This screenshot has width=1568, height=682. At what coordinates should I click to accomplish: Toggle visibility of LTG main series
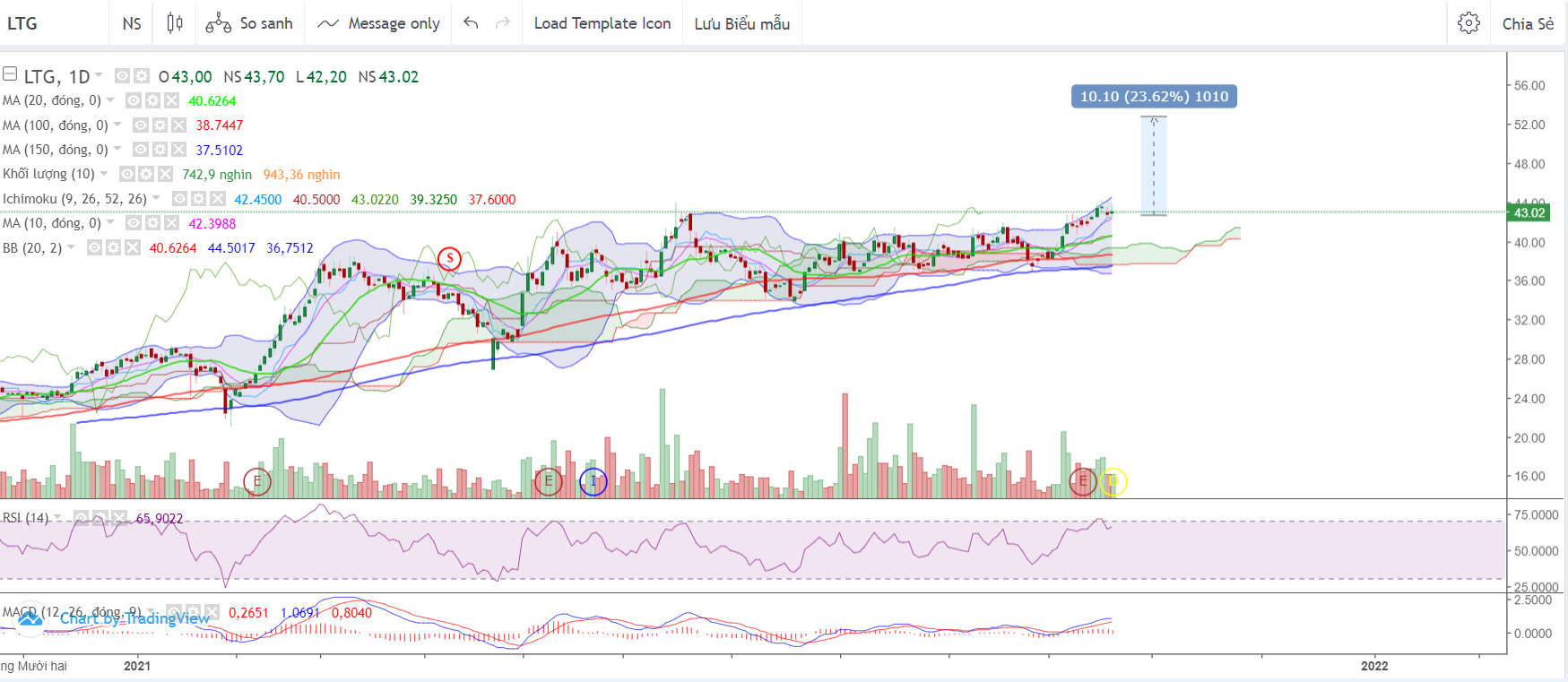(x=122, y=77)
